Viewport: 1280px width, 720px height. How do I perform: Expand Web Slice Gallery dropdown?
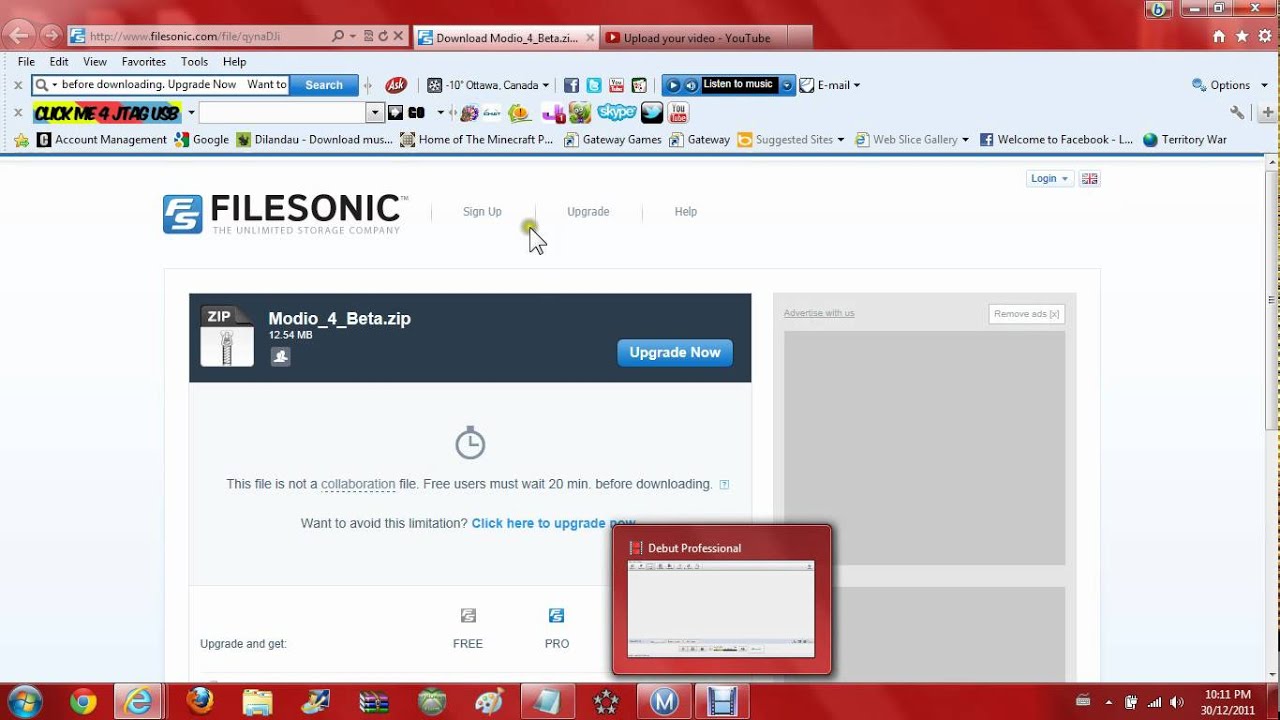(x=965, y=140)
